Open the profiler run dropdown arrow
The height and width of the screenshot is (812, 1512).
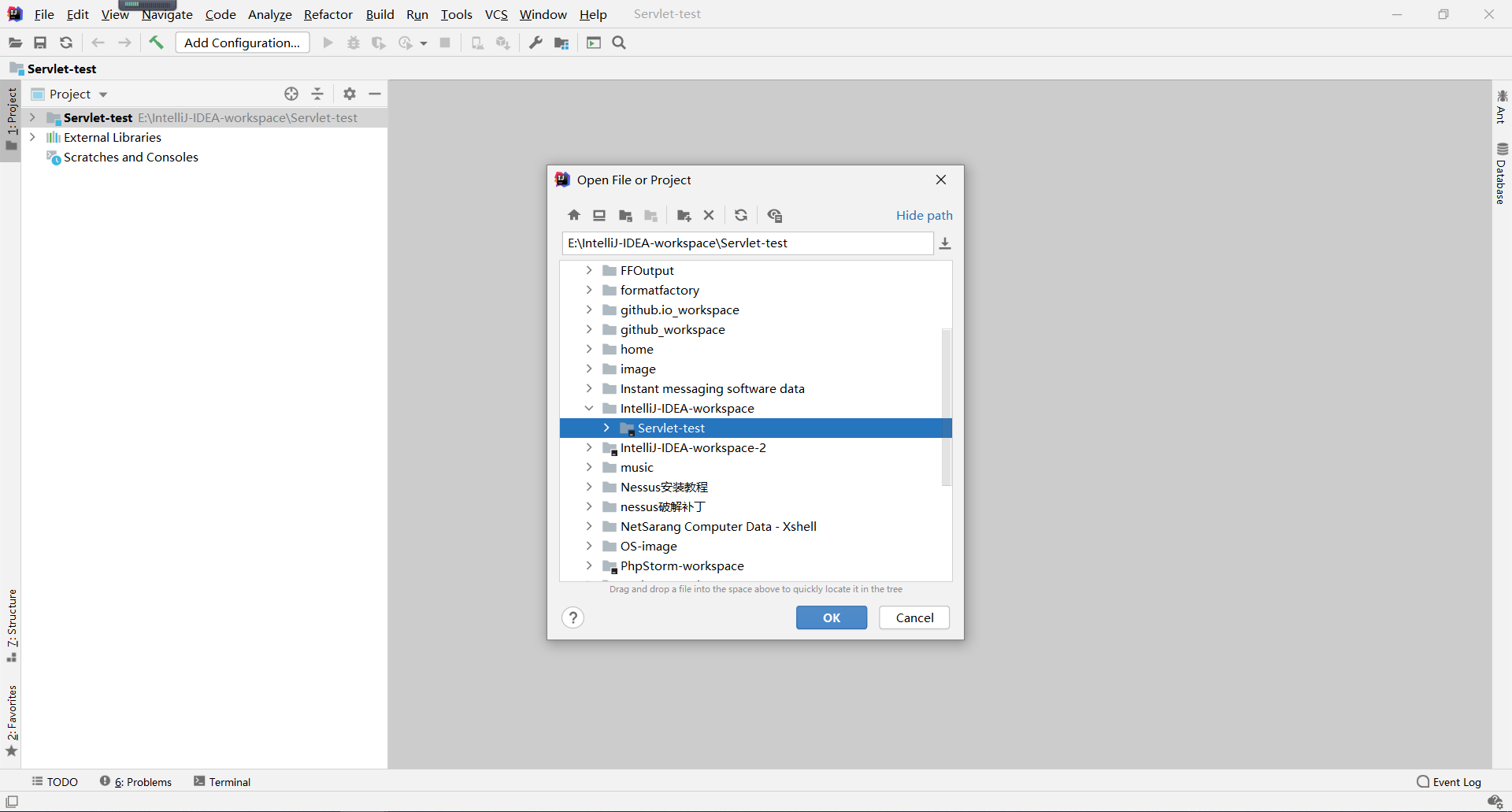[424, 43]
